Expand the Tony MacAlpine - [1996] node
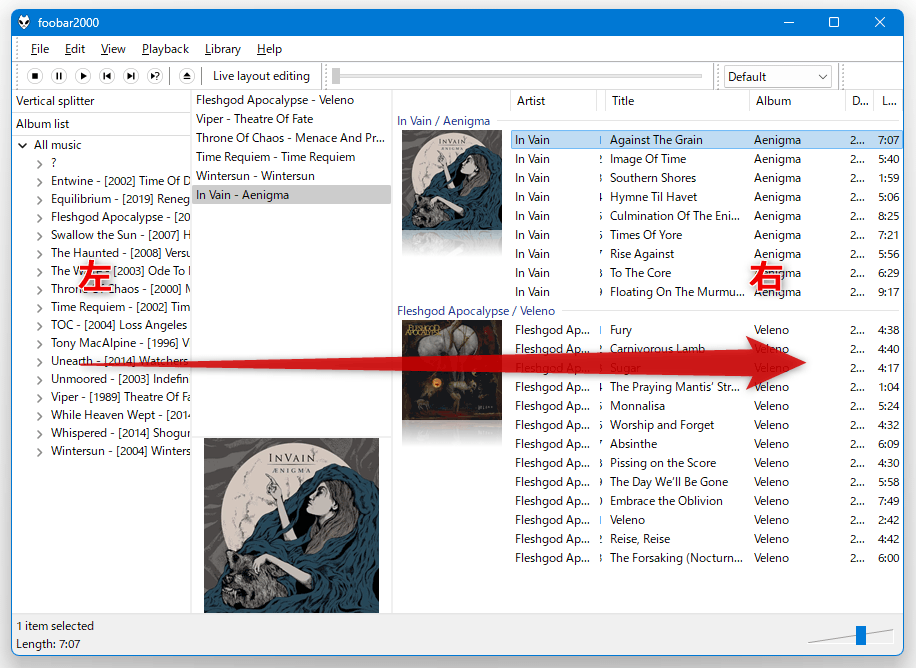Image resolution: width=916 pixels, height=668 pixels. 40,344
